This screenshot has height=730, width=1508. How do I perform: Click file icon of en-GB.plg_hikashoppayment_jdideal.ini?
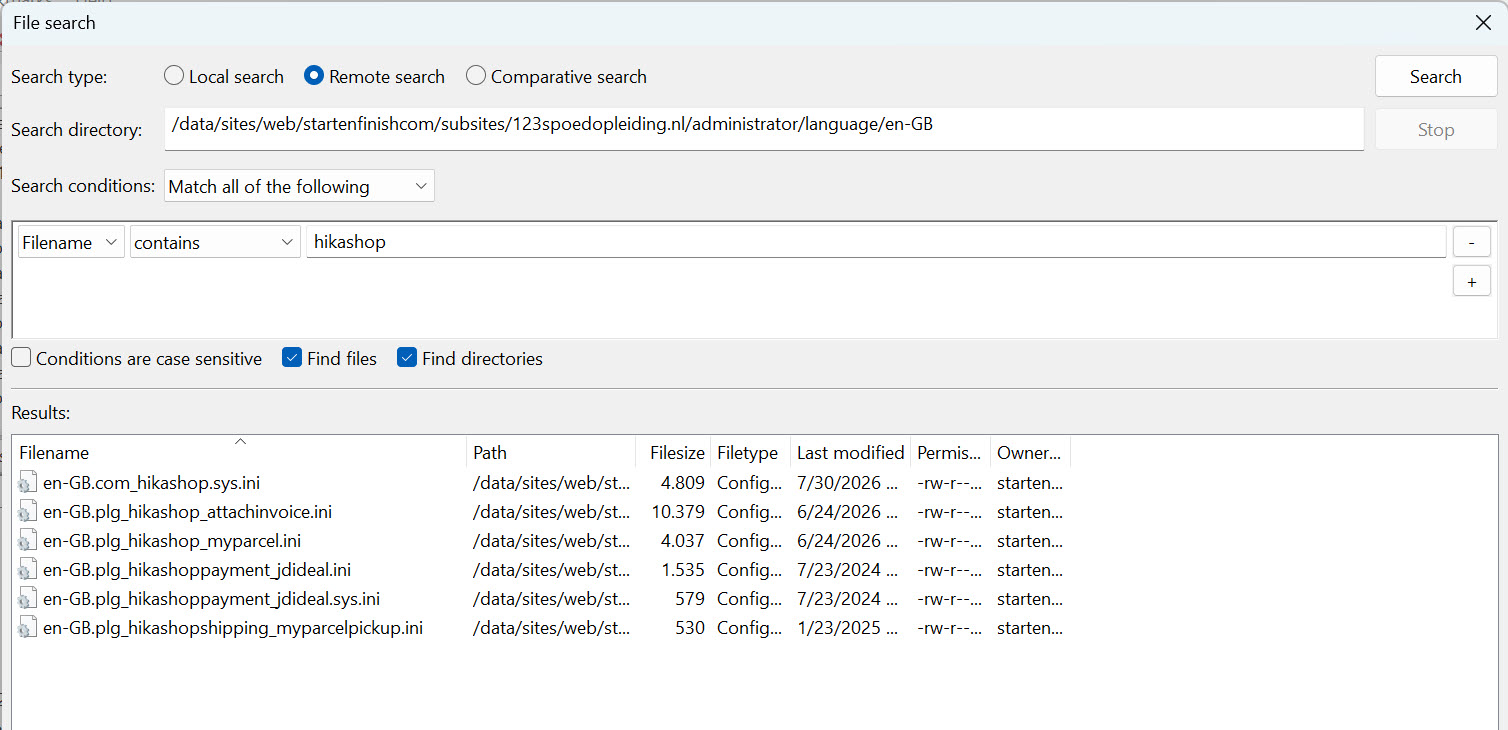pos(27,570)
